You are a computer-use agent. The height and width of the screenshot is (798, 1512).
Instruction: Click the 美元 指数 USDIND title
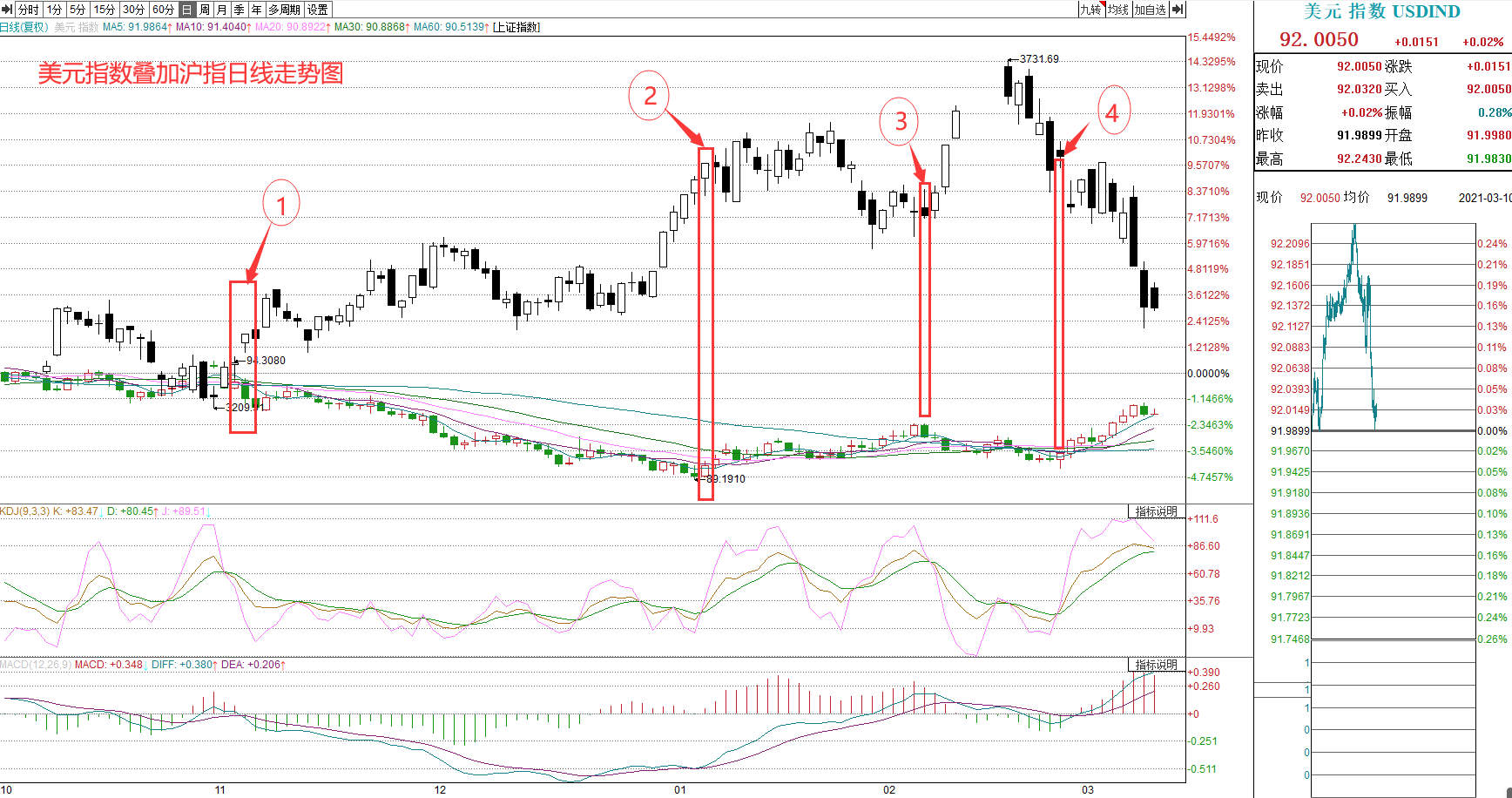1382,11
